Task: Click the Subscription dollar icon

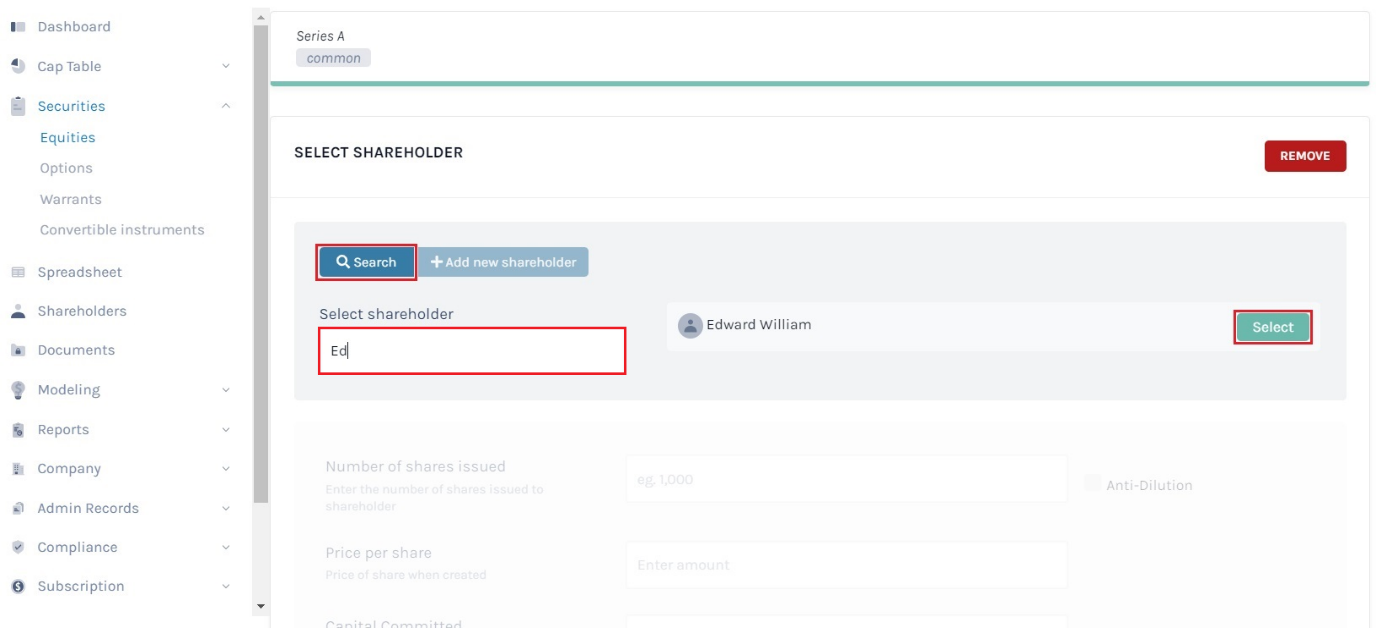Action: [17, 586]
